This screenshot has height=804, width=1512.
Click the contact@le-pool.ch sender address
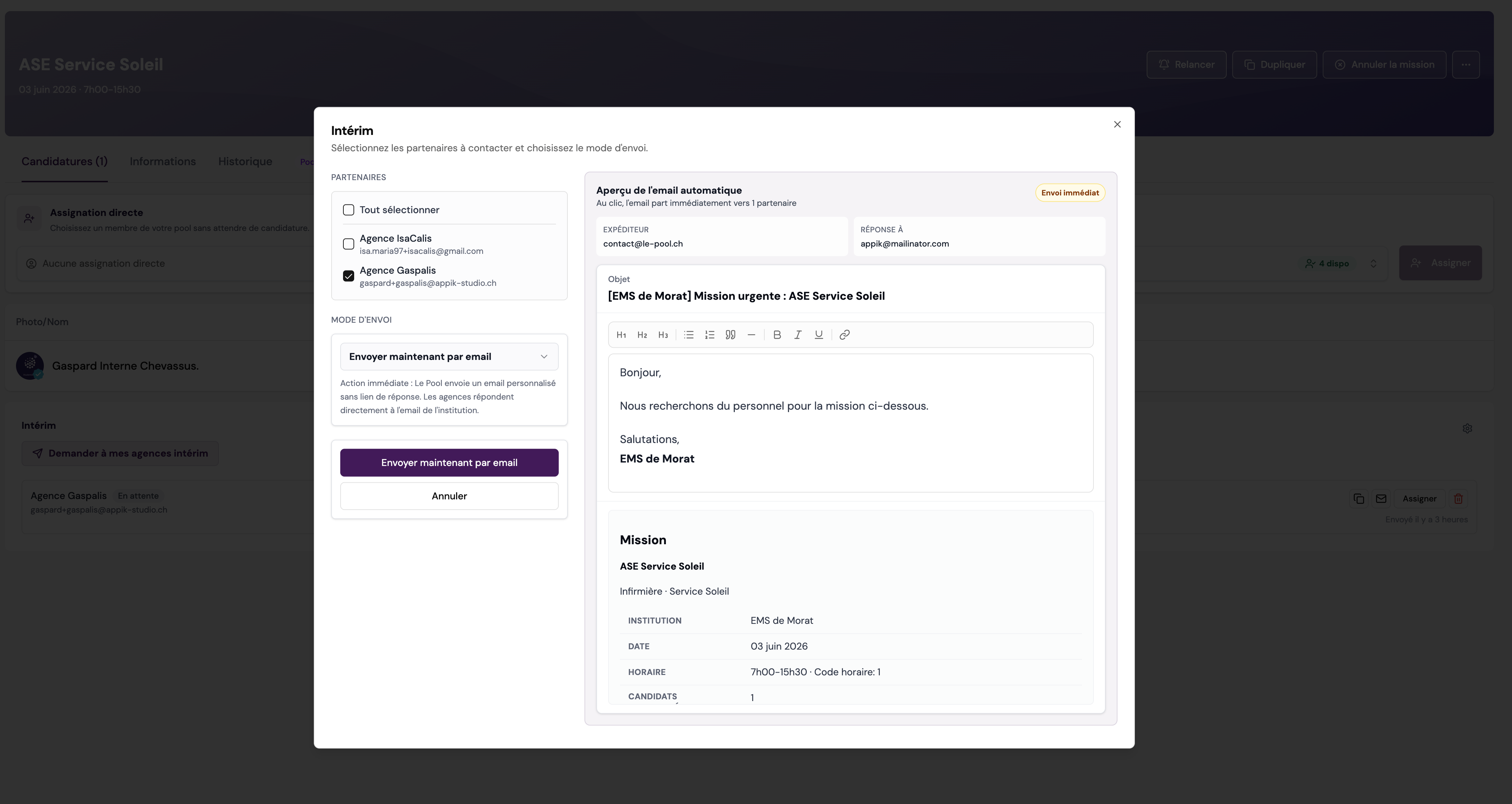pos(643,244)
